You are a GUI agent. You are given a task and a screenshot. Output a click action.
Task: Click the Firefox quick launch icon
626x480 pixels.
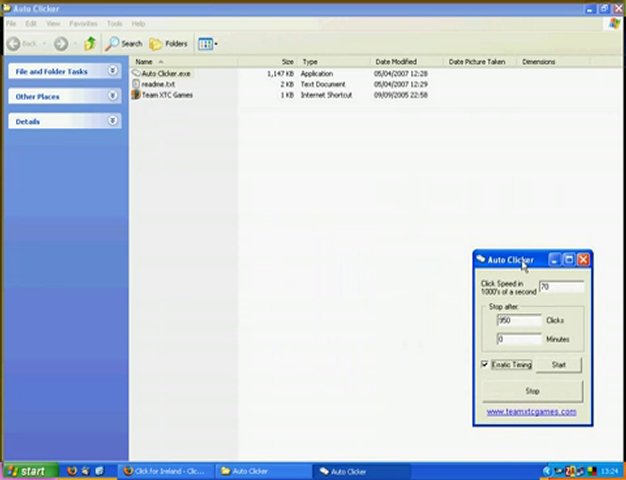click(x=72, y=470)
